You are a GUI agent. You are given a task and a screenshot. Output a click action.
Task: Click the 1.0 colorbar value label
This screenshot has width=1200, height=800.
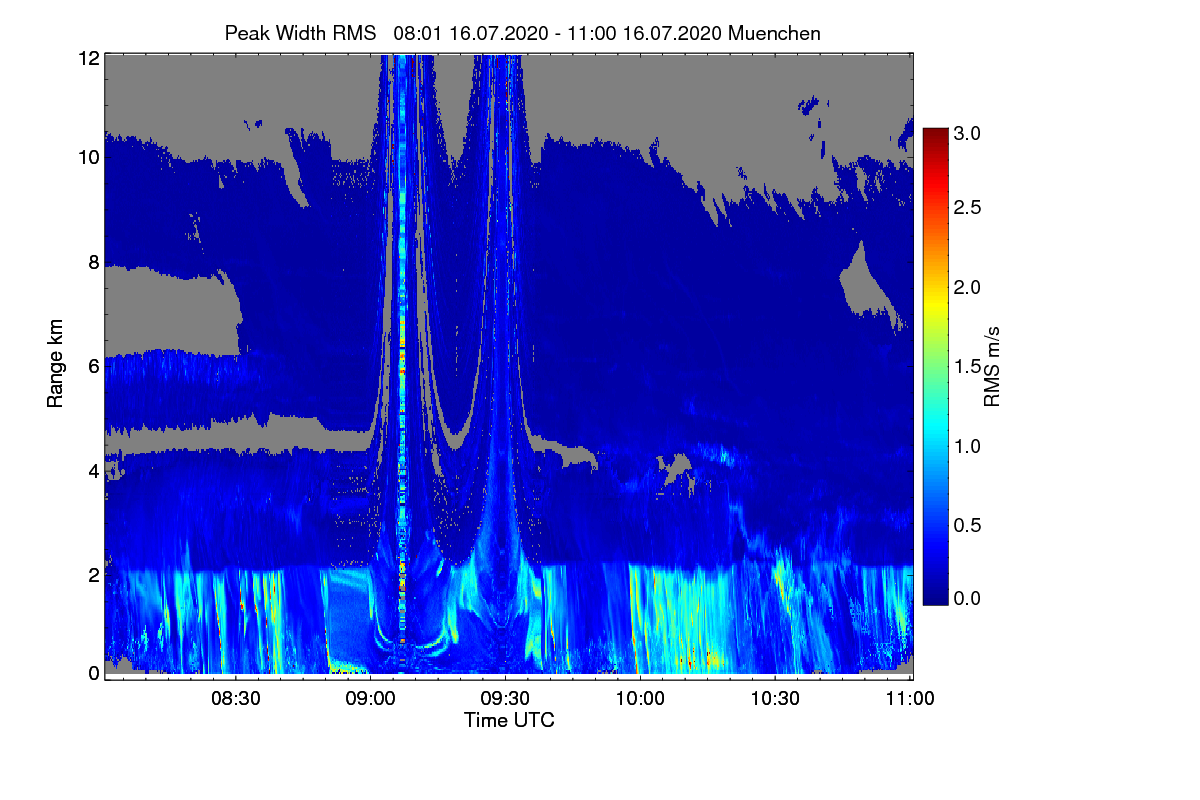[969, 445]
